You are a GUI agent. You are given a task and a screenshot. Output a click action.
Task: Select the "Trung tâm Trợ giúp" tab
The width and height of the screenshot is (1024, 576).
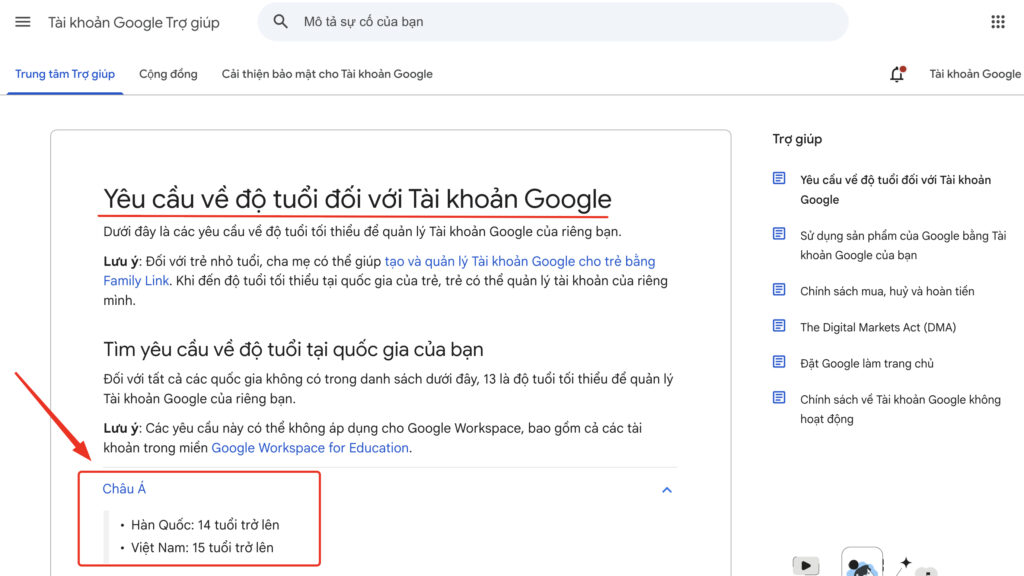[x=64, y=74]
